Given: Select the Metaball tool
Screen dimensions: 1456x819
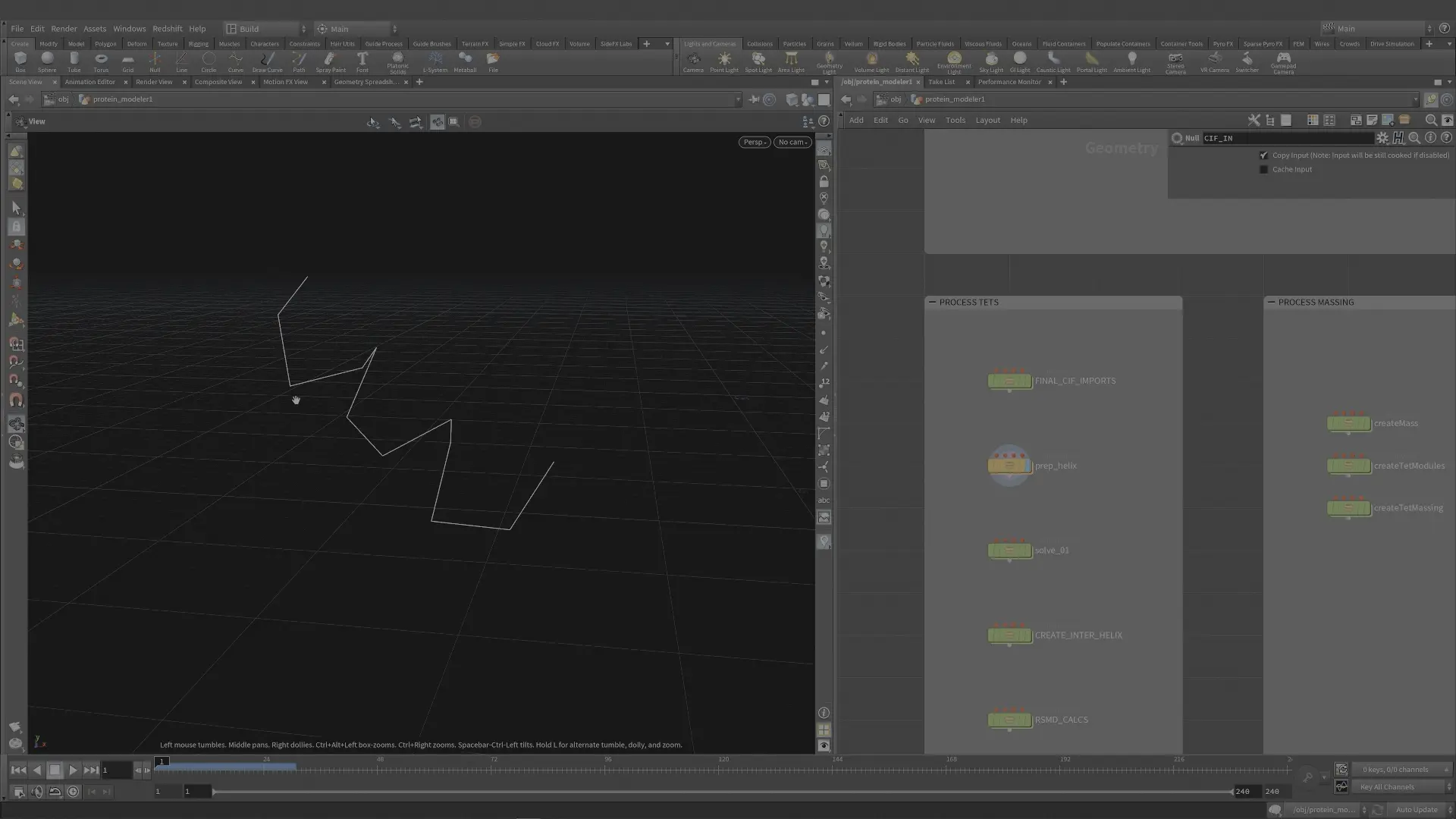Looking at the screenshot, I should click(465, 62).
